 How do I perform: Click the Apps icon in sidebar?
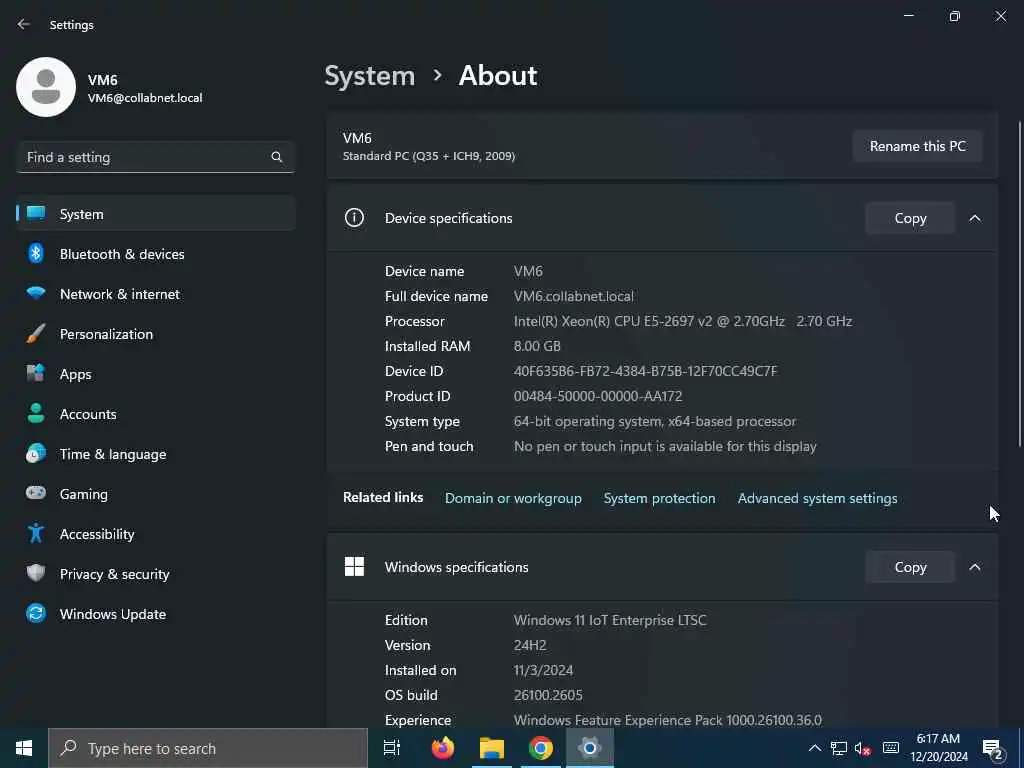36,373
